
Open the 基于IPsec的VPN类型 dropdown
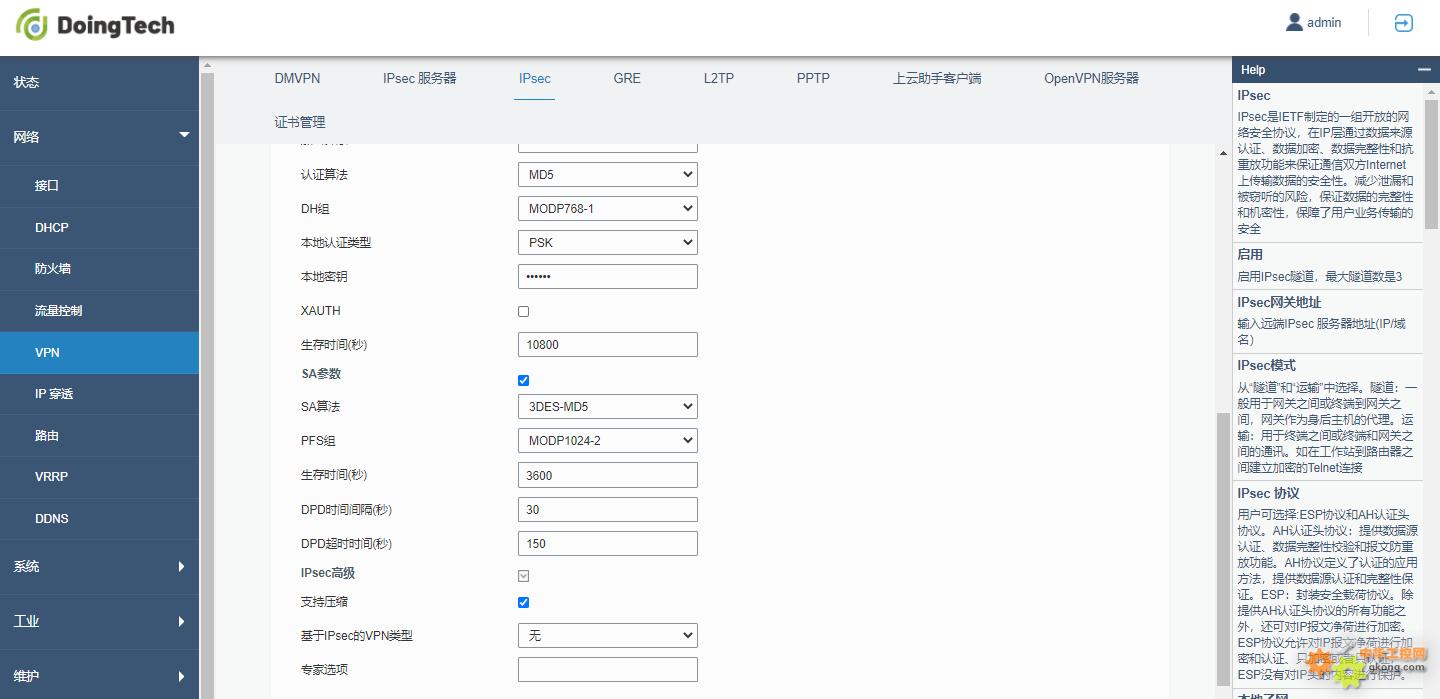[608, 636]
